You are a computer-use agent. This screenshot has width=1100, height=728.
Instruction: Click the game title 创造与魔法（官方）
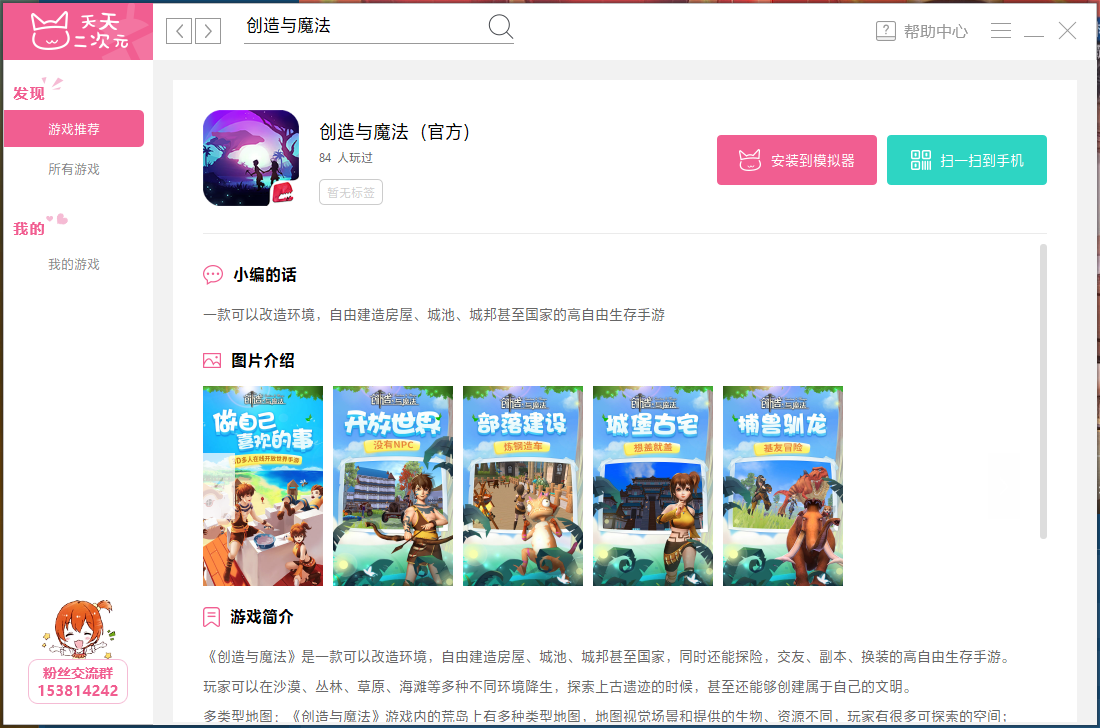397,132
